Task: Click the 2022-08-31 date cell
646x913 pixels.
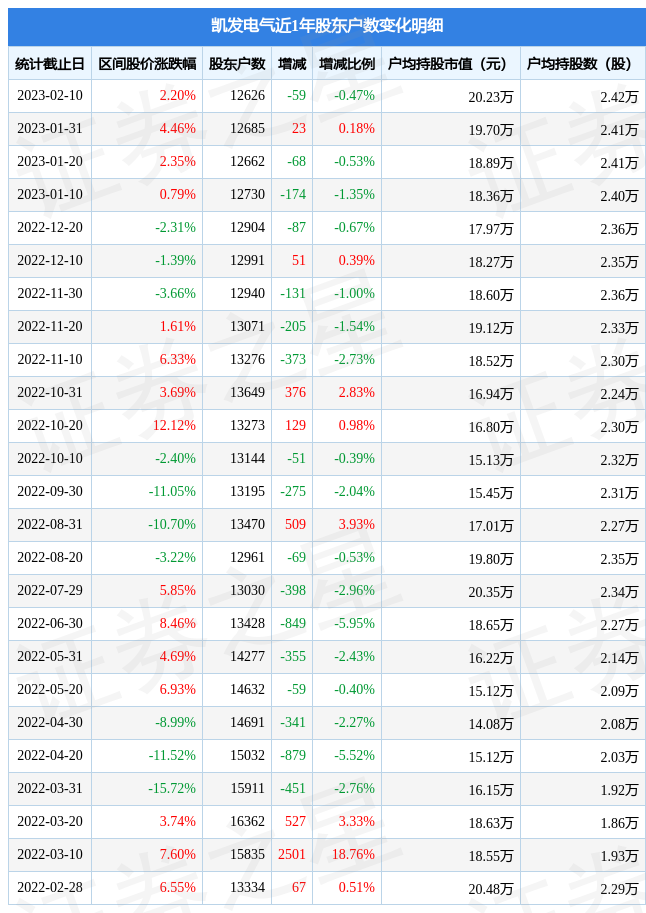Action: pyautogui.click(x=50, y=524)
